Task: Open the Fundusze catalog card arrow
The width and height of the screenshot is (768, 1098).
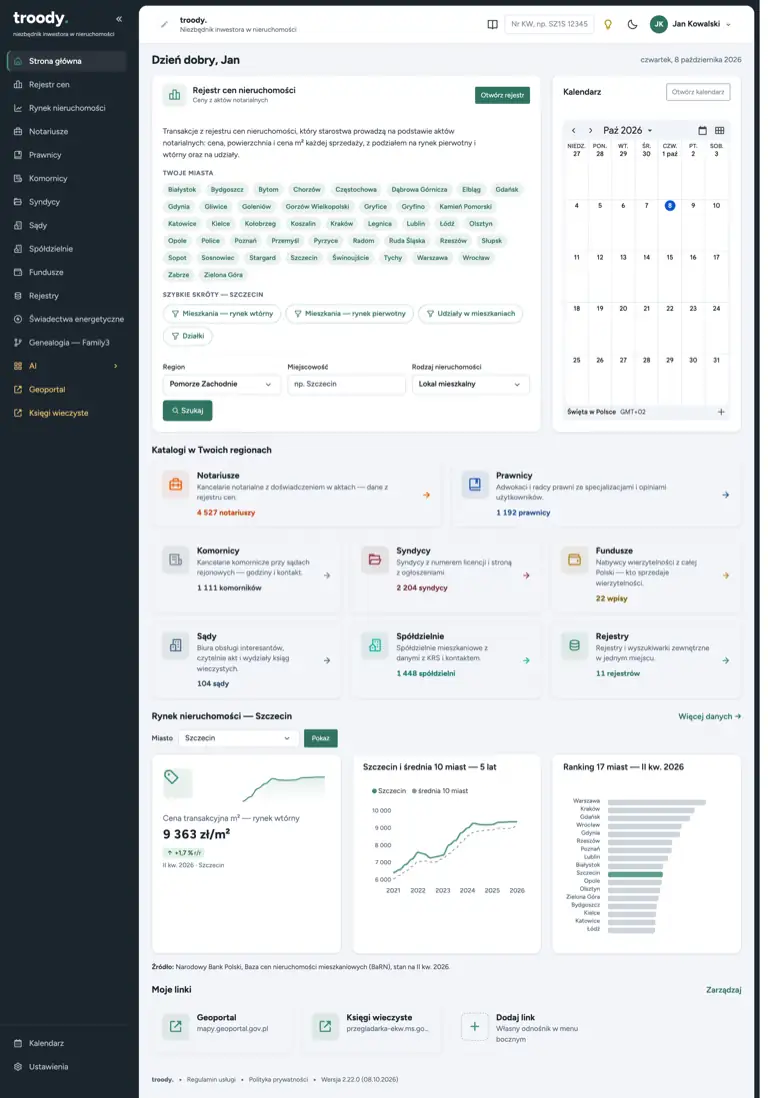Action: (725, 576)
